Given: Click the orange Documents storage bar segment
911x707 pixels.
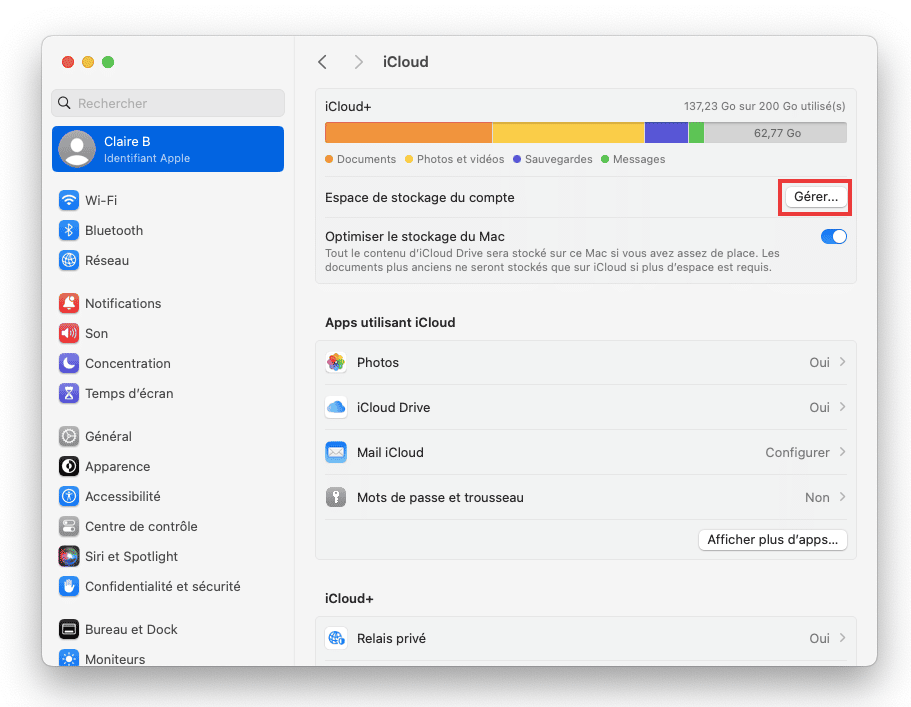Looking at the screenshot, I should [408, 133].
